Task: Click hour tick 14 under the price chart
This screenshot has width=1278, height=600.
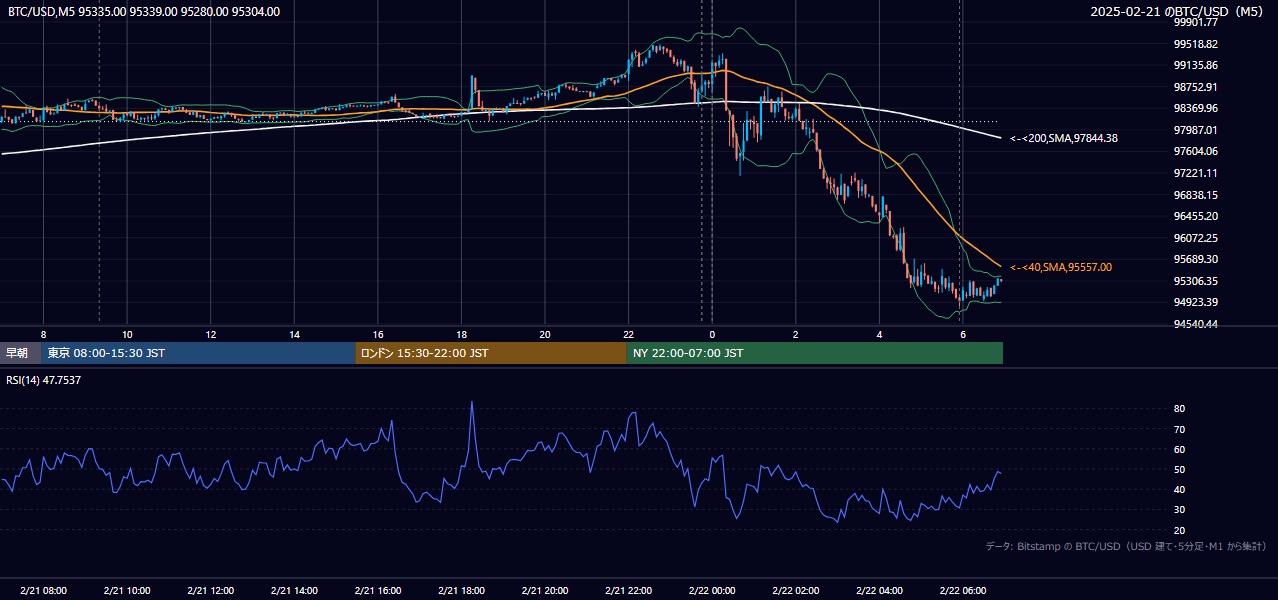Action: pos(294,333)
